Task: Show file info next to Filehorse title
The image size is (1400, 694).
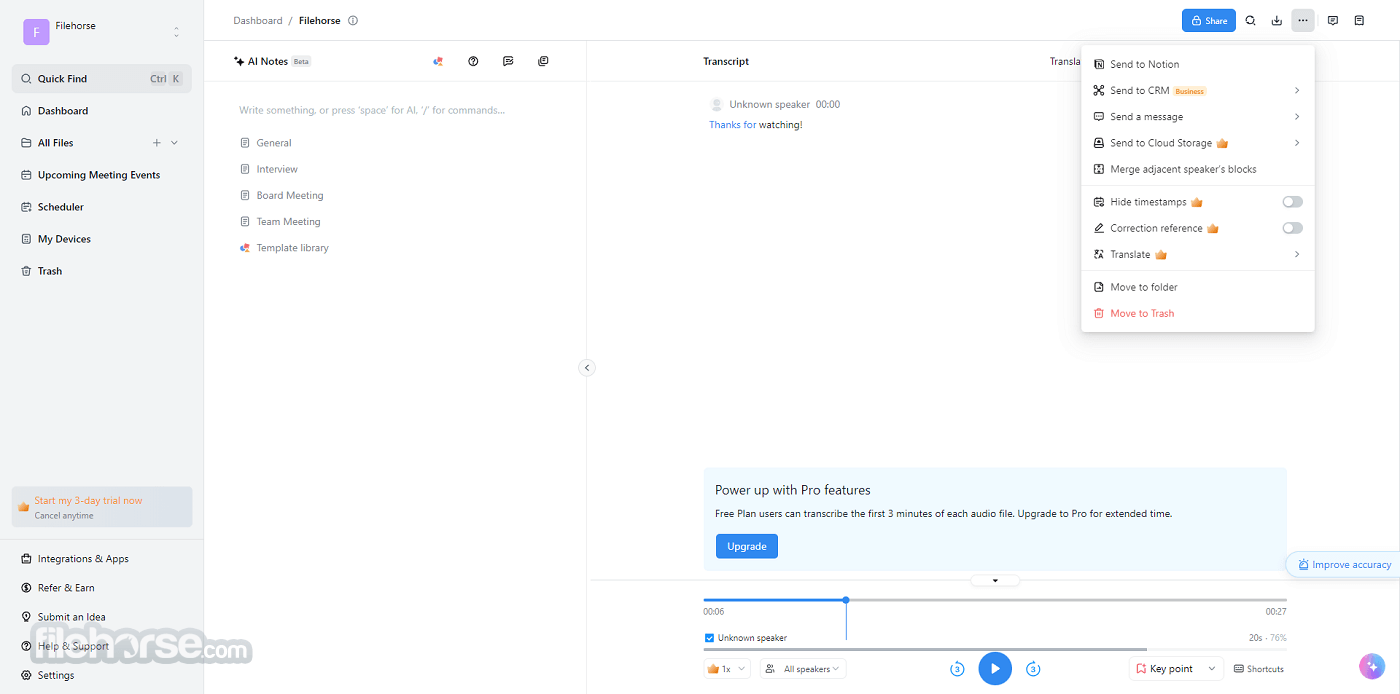Action: 353,20
